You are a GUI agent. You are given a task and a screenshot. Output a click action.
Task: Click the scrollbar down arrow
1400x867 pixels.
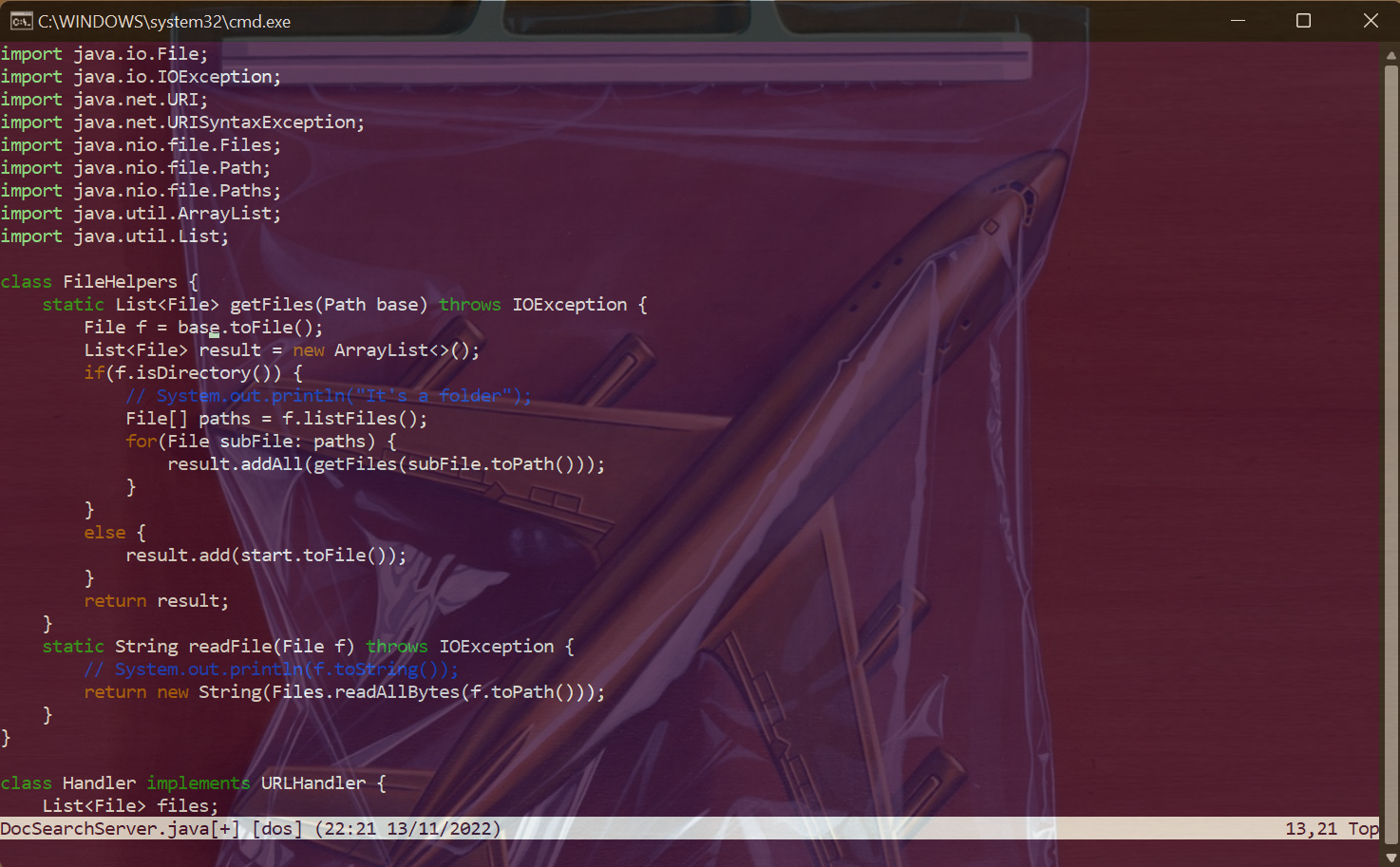tap(1391, 858)
